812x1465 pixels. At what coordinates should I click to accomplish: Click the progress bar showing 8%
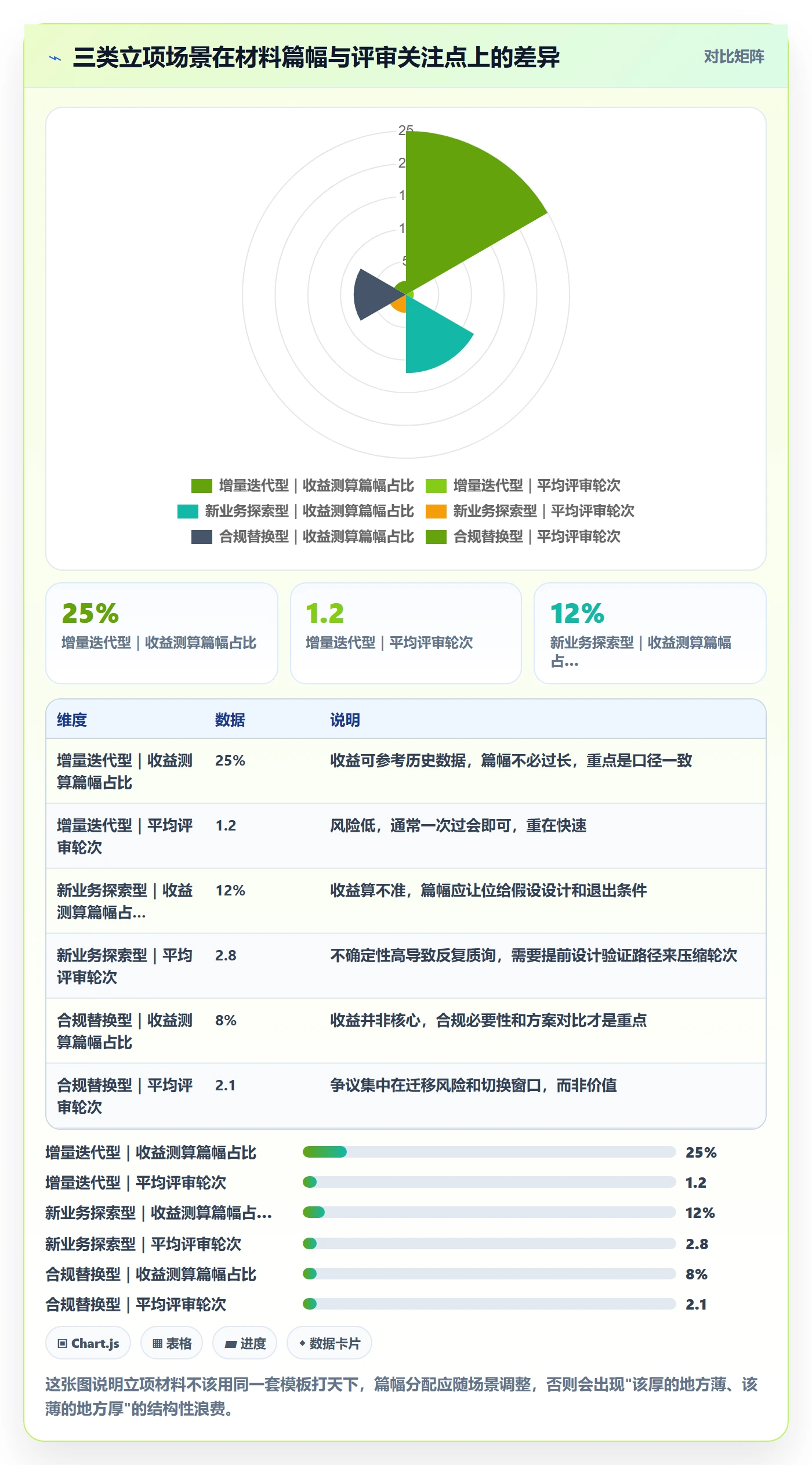click(x=489, y=1274)
